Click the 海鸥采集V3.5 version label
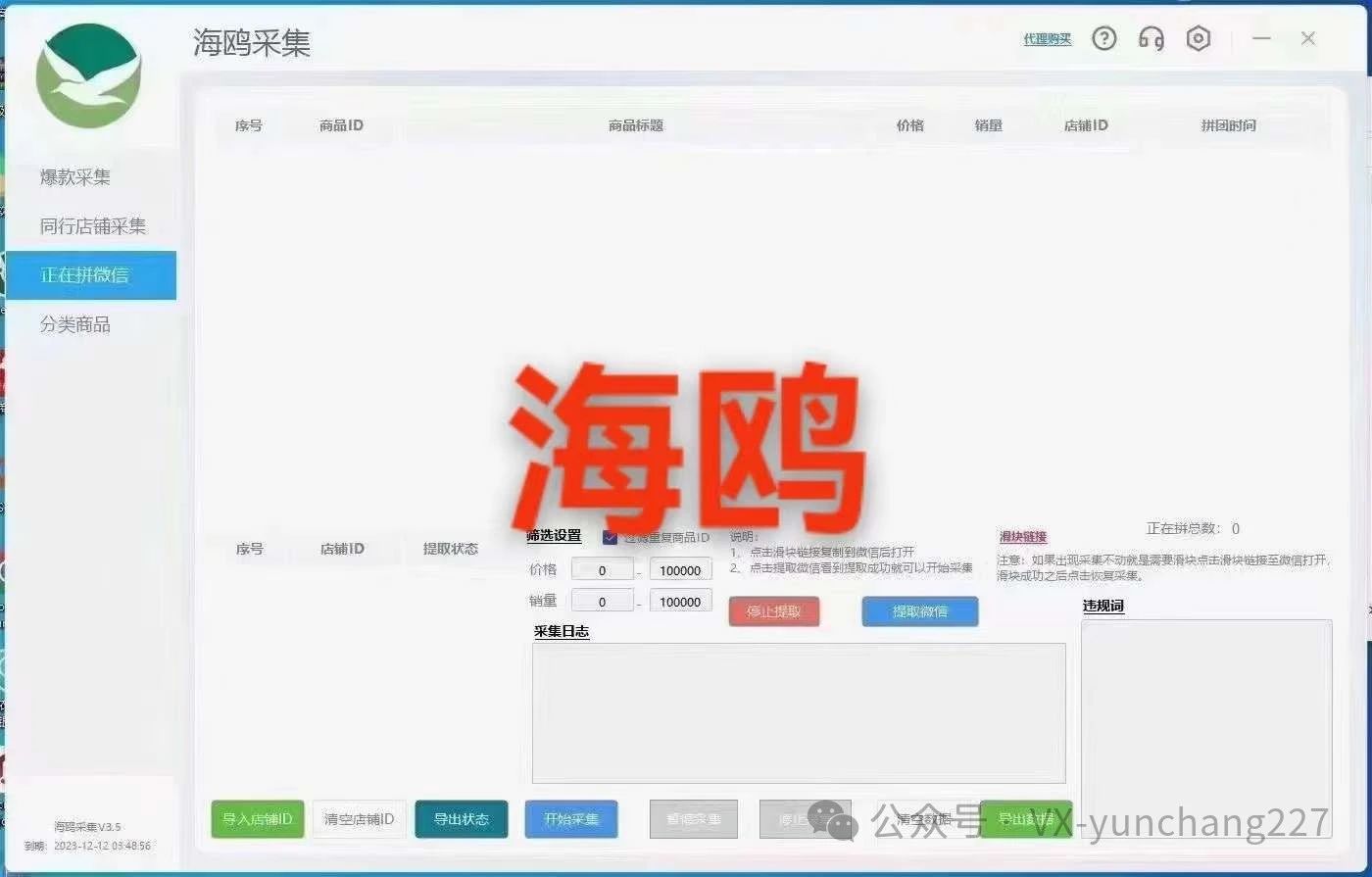 [87, 827]
